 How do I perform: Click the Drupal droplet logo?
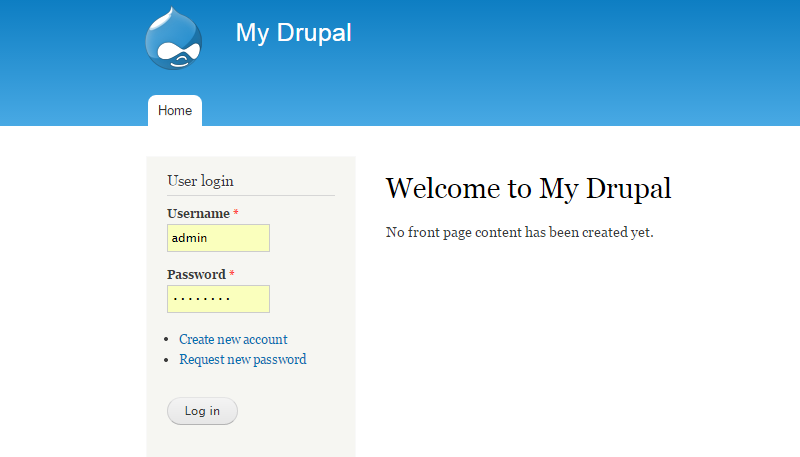pos(174,39)
